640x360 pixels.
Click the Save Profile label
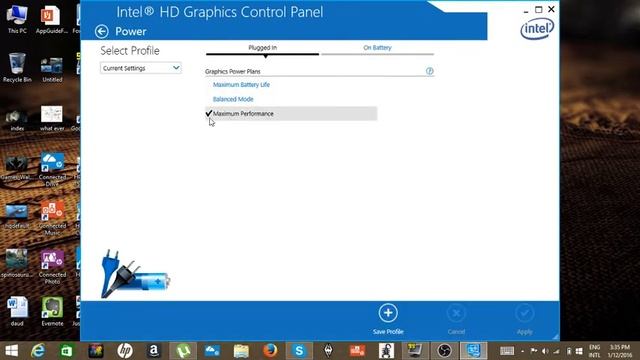pyautogui.click(x=388, y=332)
